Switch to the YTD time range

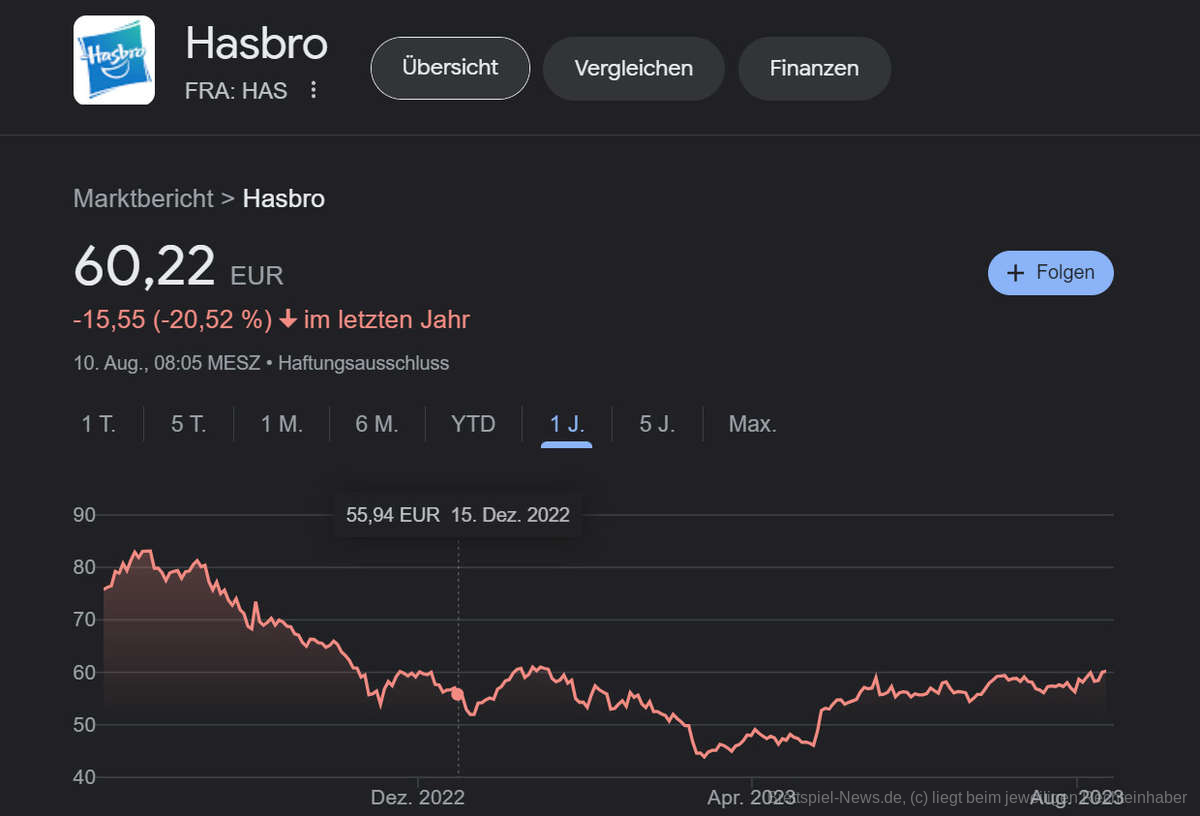click(472, 423)
